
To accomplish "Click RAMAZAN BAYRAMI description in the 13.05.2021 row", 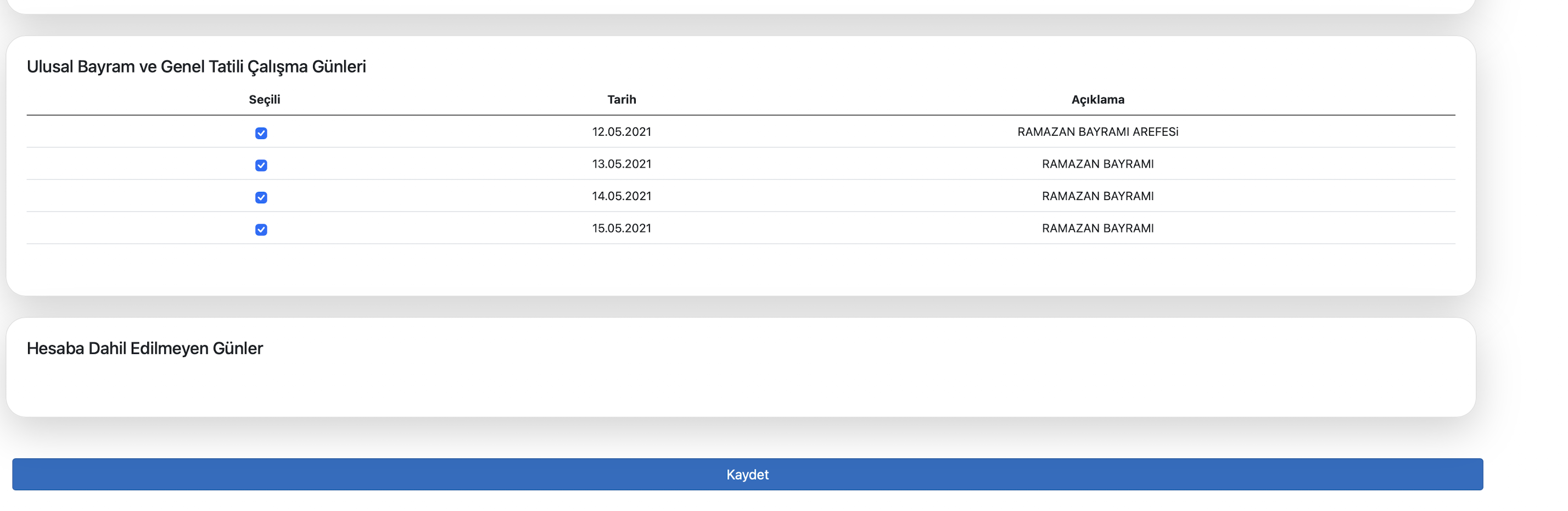I will pos(1097,164).
